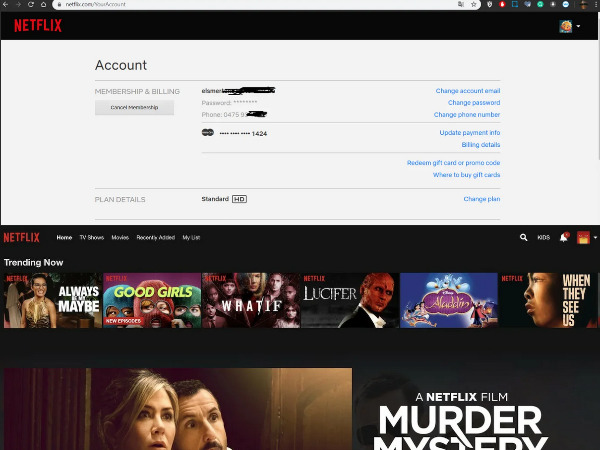Open the Update payment info link
Screen dimensions: 600x450
(x=469, y=133)
